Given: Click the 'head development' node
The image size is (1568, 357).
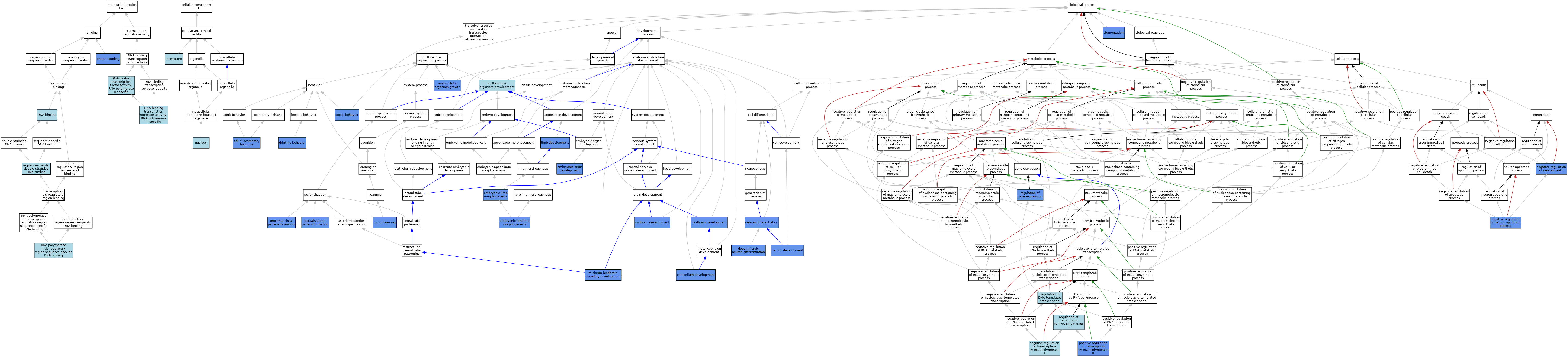Looking at the screenshot, I should [677, 169].
